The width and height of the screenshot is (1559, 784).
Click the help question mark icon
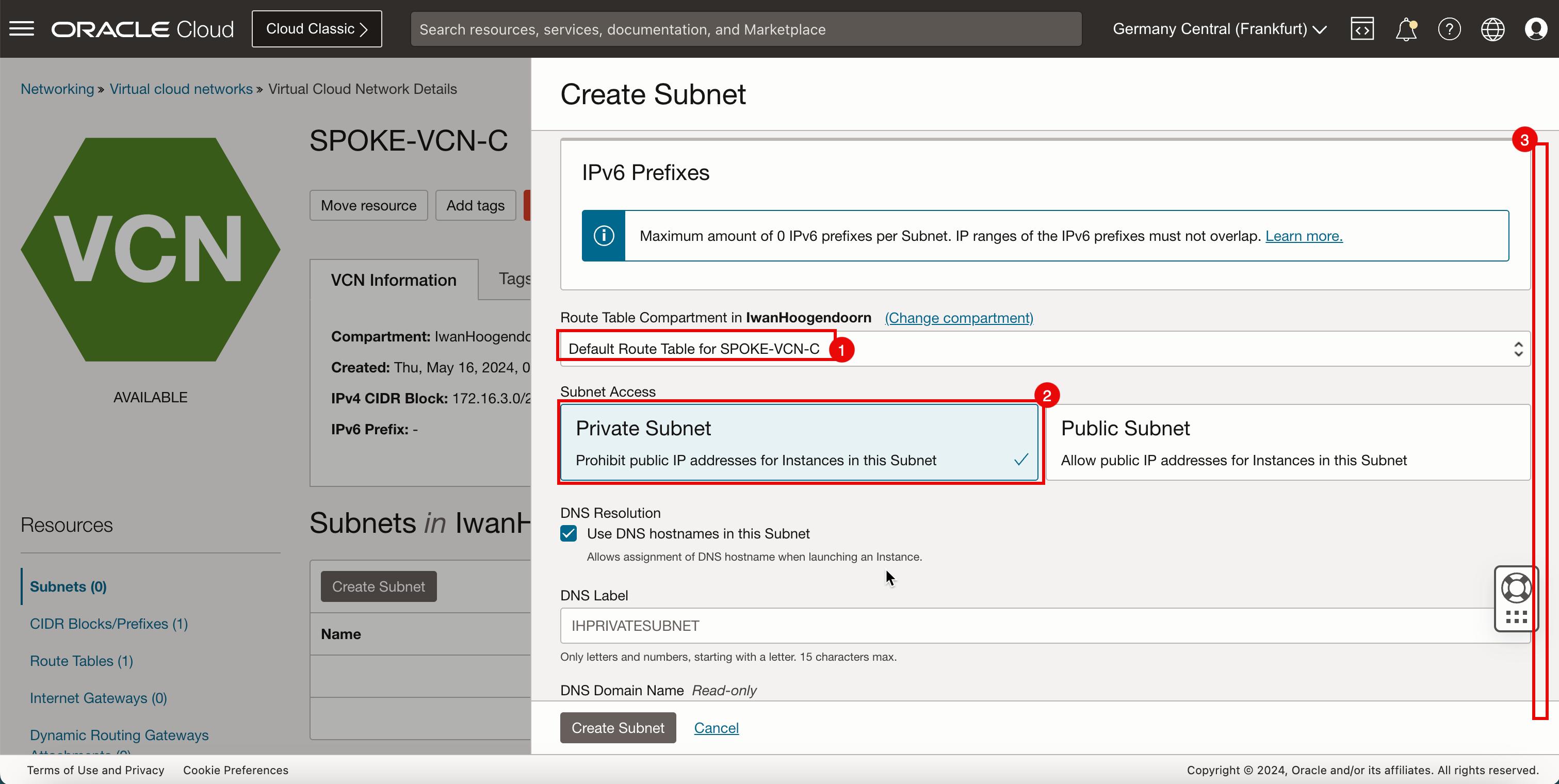(x=1449, y=29)
